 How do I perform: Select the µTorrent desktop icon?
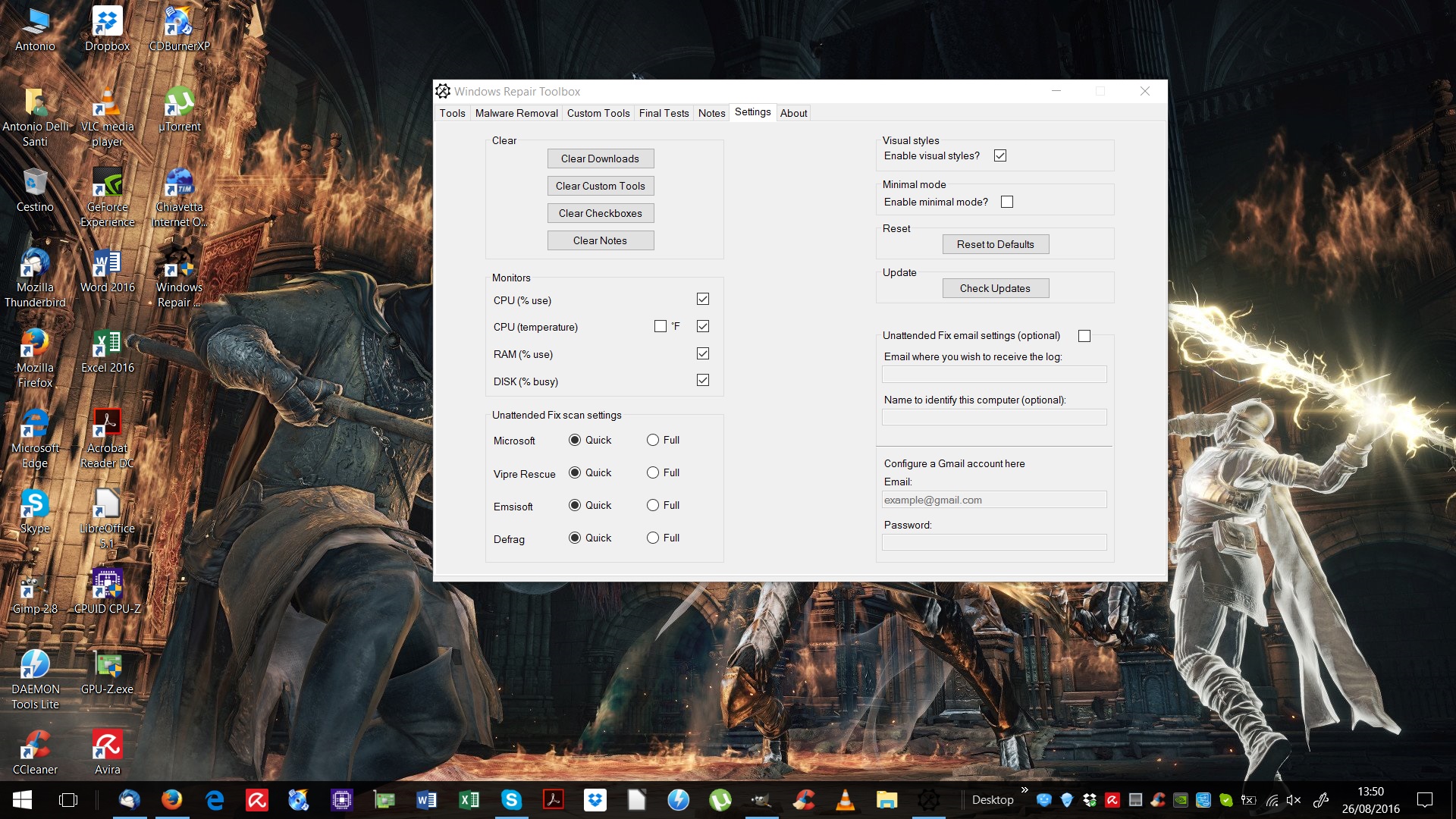pos(179,110)
